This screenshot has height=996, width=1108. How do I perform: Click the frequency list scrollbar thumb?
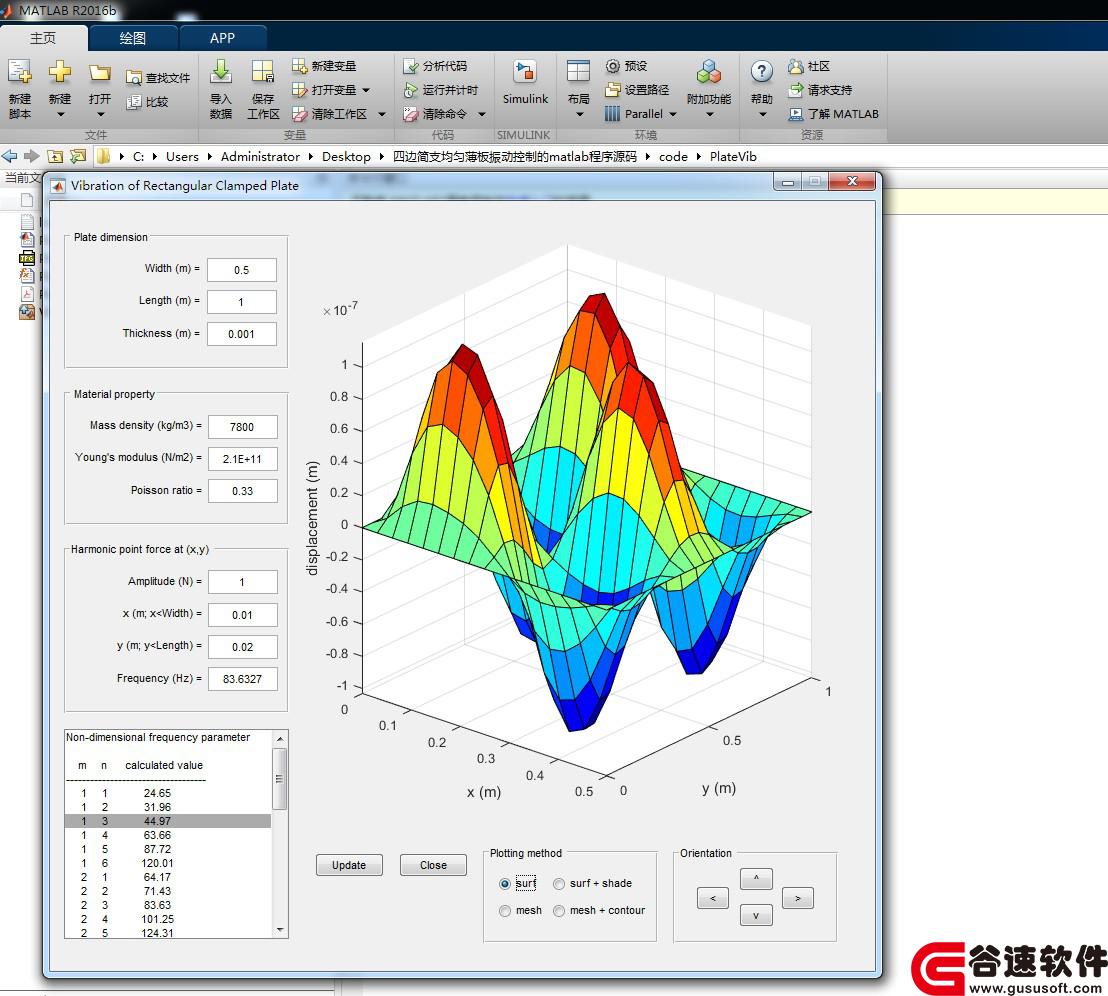[x=280, y=778]
